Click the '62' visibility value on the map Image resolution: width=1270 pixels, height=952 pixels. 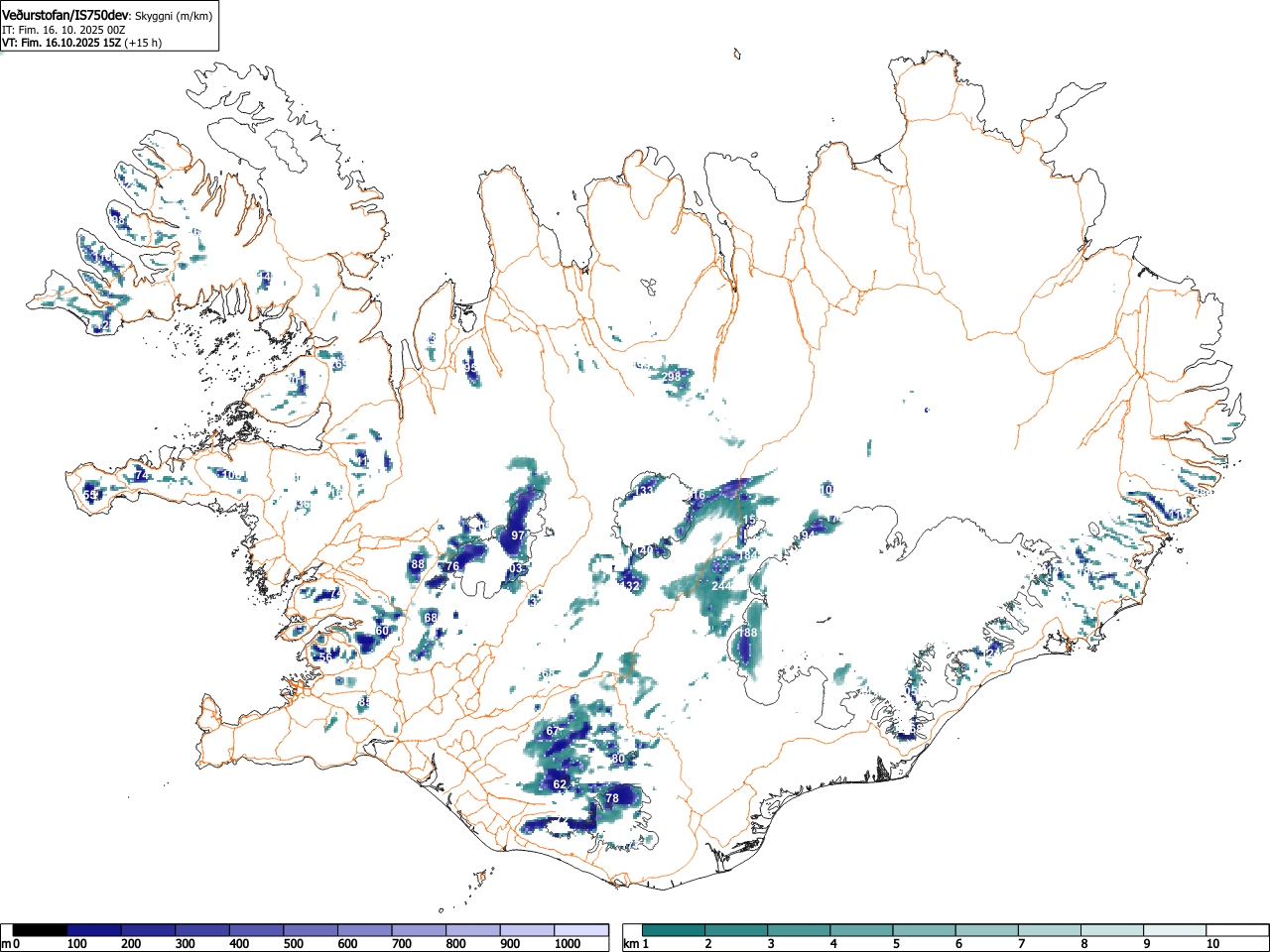(560, 784)
